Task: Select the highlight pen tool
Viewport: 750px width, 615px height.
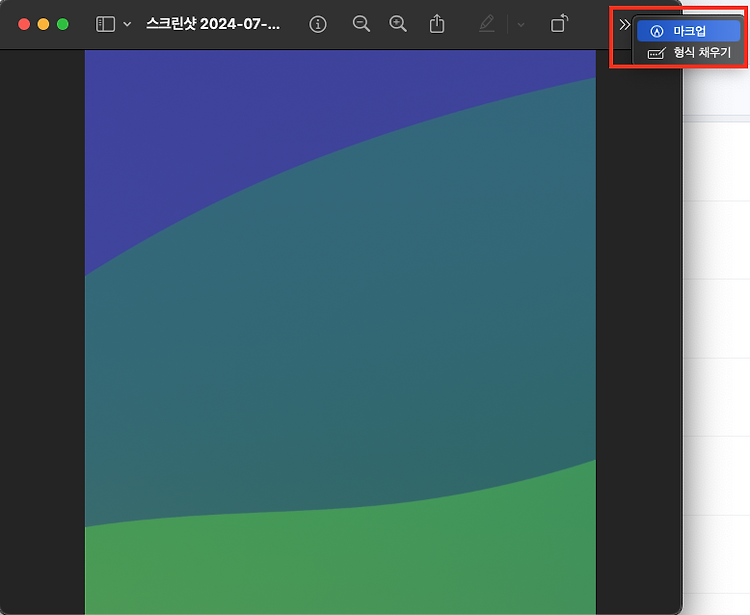Action: pos(486,24)
